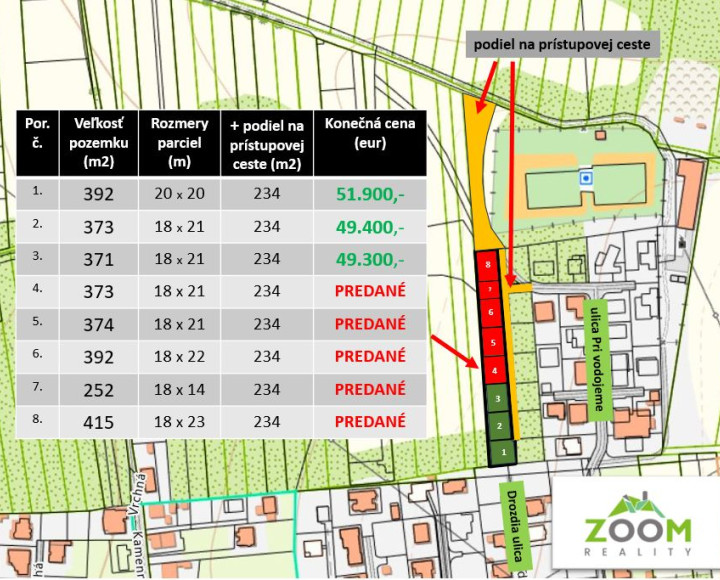Select red parcel number 4 on map
This screenshot has height=580, width=720.
(x=494, y=371)
